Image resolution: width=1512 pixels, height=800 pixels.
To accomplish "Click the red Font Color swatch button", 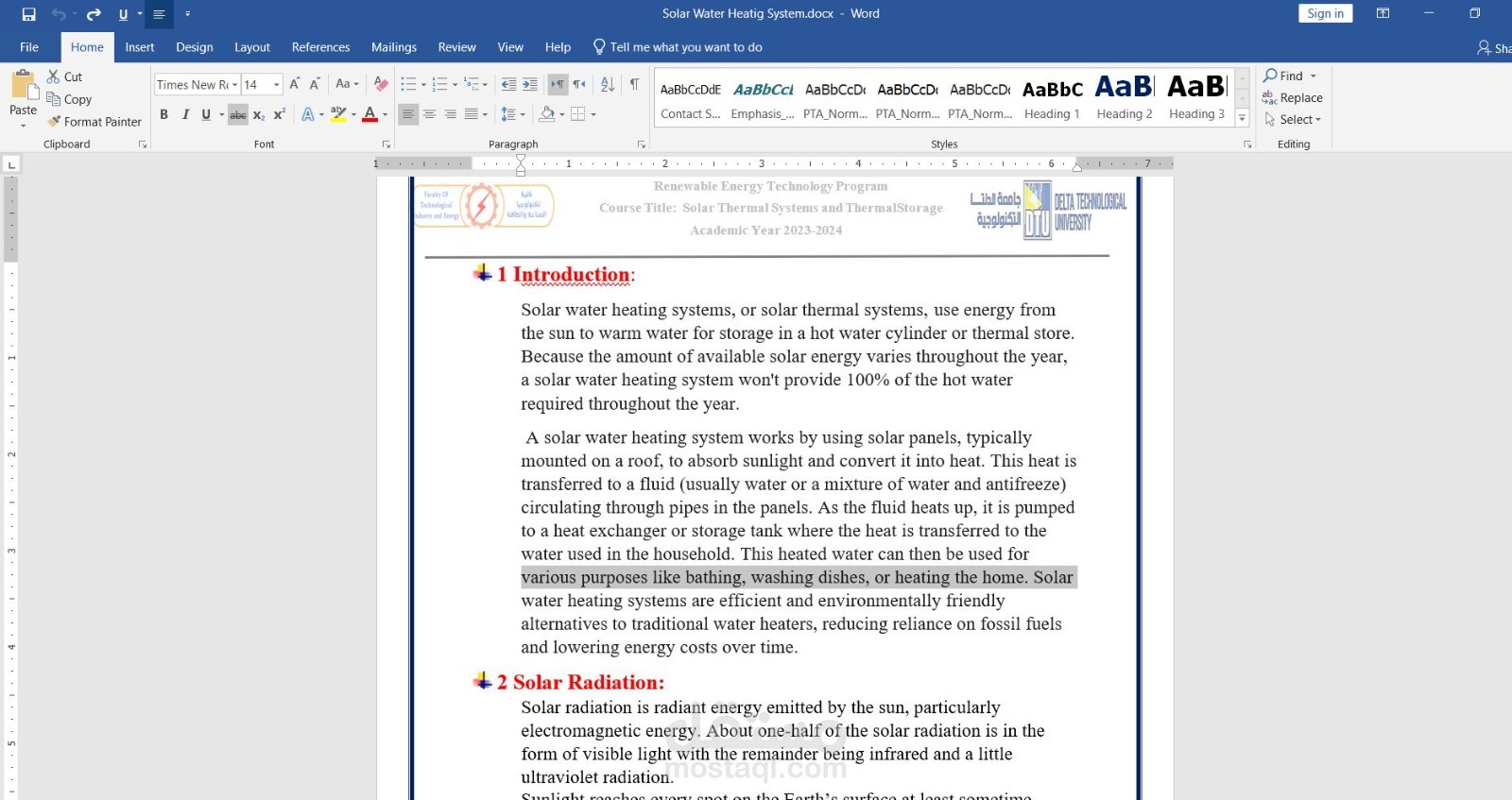I will tap(369, 114).
